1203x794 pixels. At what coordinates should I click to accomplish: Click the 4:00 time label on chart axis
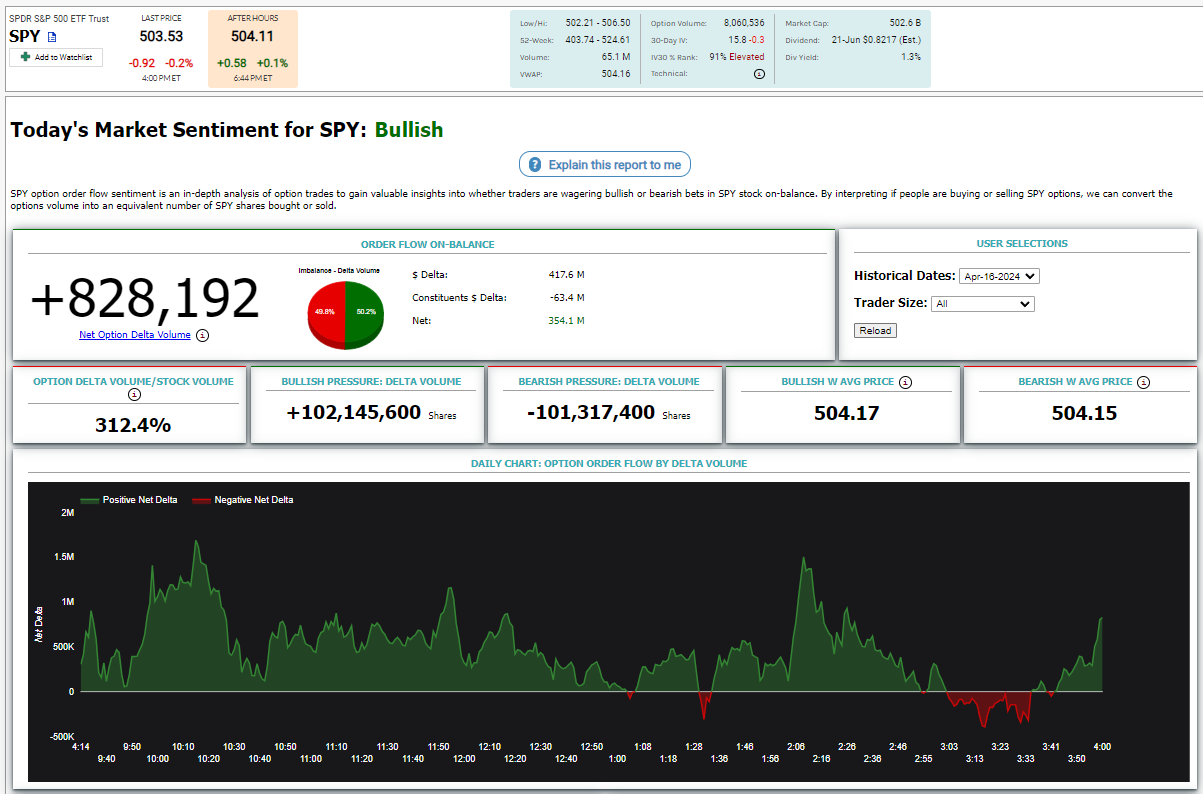1102,746
